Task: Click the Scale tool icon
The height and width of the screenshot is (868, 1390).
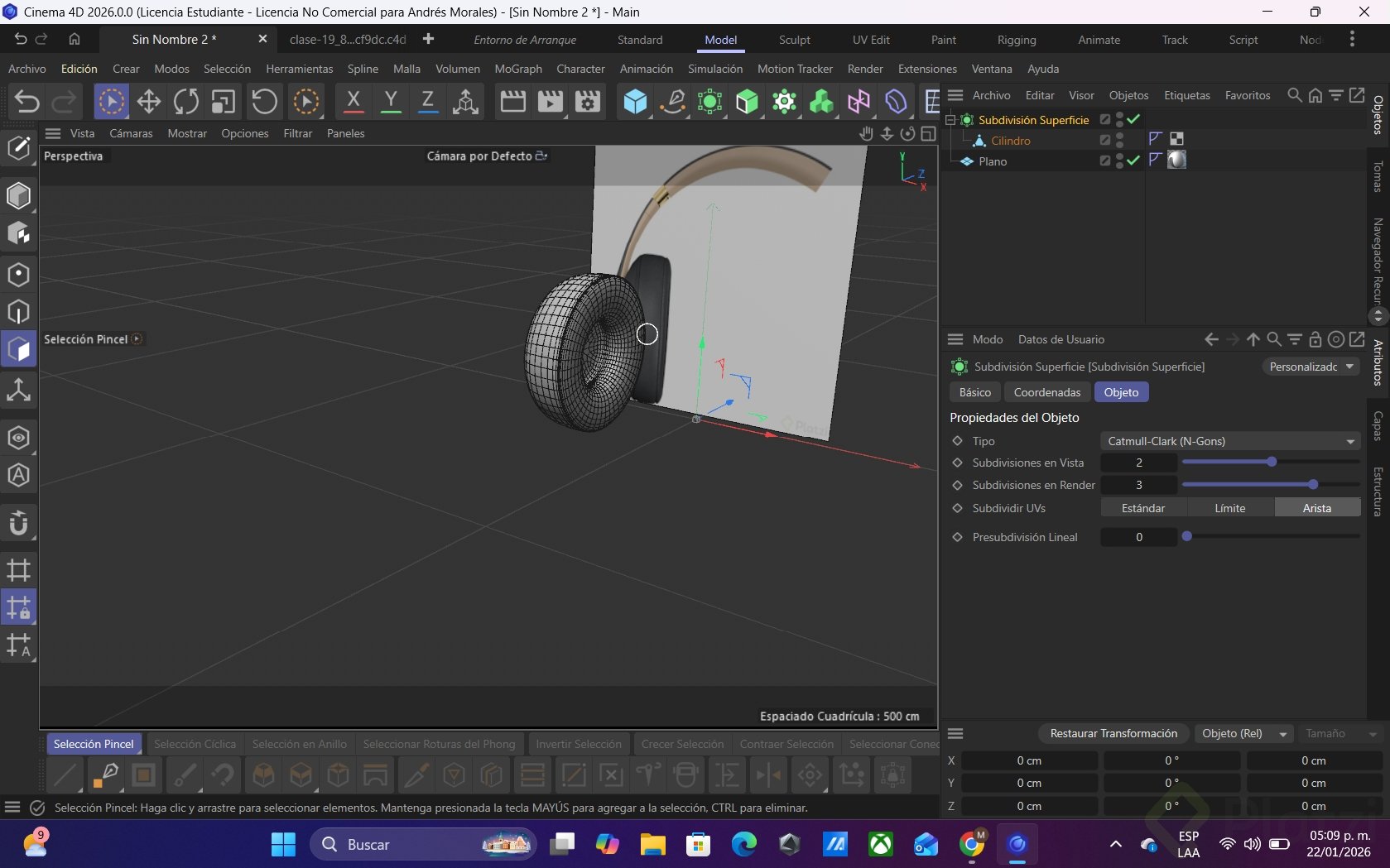Action: pyautogui.click(x=223, y=102)
